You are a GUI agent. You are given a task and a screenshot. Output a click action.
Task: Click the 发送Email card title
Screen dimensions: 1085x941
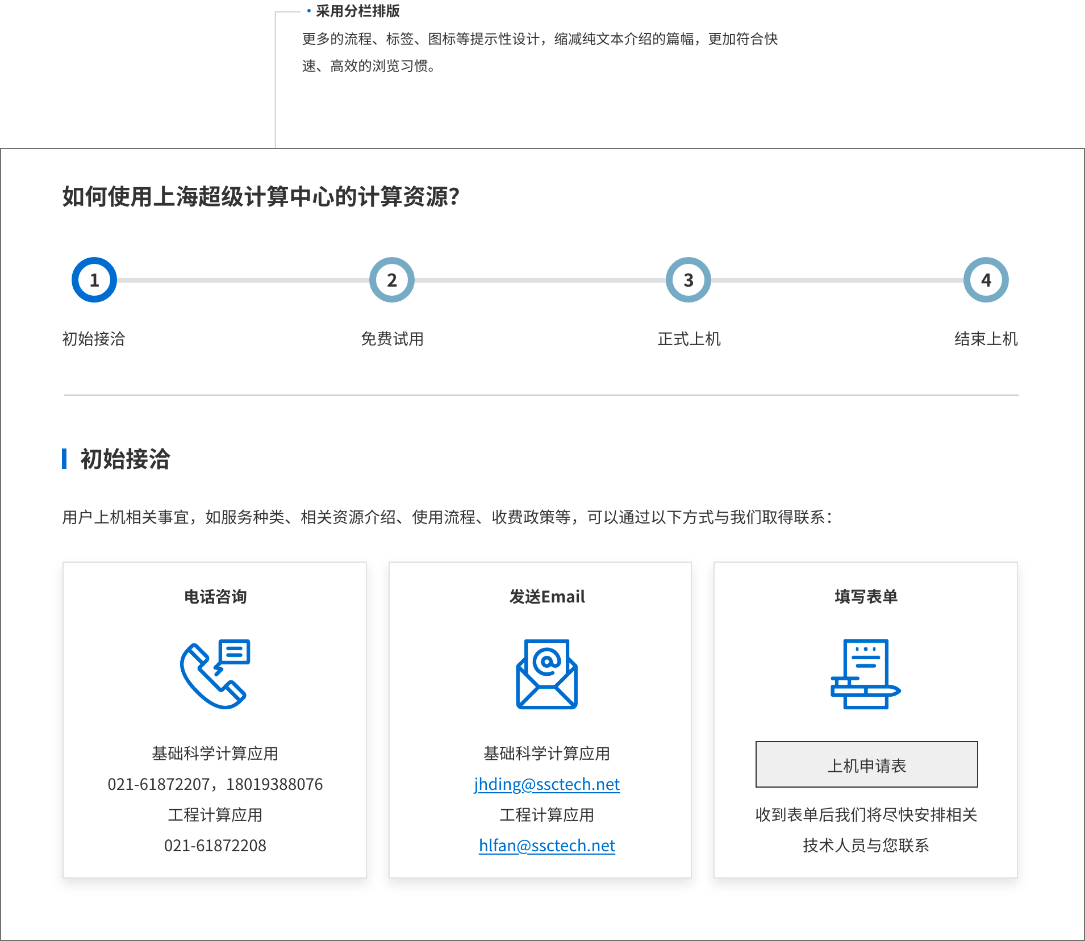(547, 596)
